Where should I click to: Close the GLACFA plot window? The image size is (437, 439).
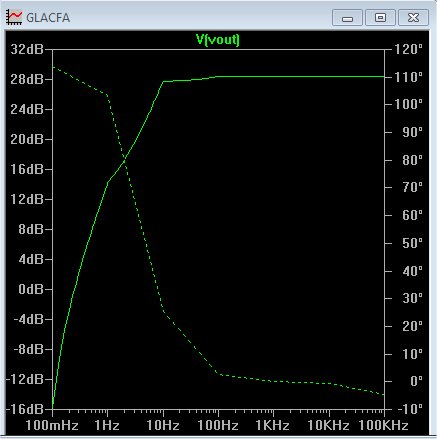coord(413,18)
